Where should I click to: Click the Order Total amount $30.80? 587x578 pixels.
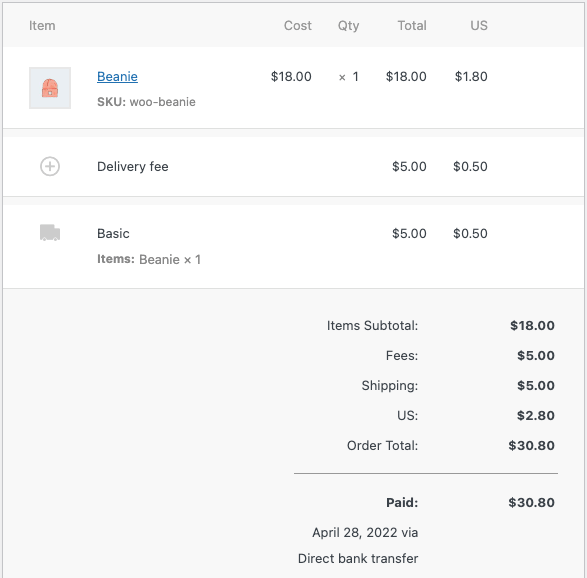coord(531,445)
